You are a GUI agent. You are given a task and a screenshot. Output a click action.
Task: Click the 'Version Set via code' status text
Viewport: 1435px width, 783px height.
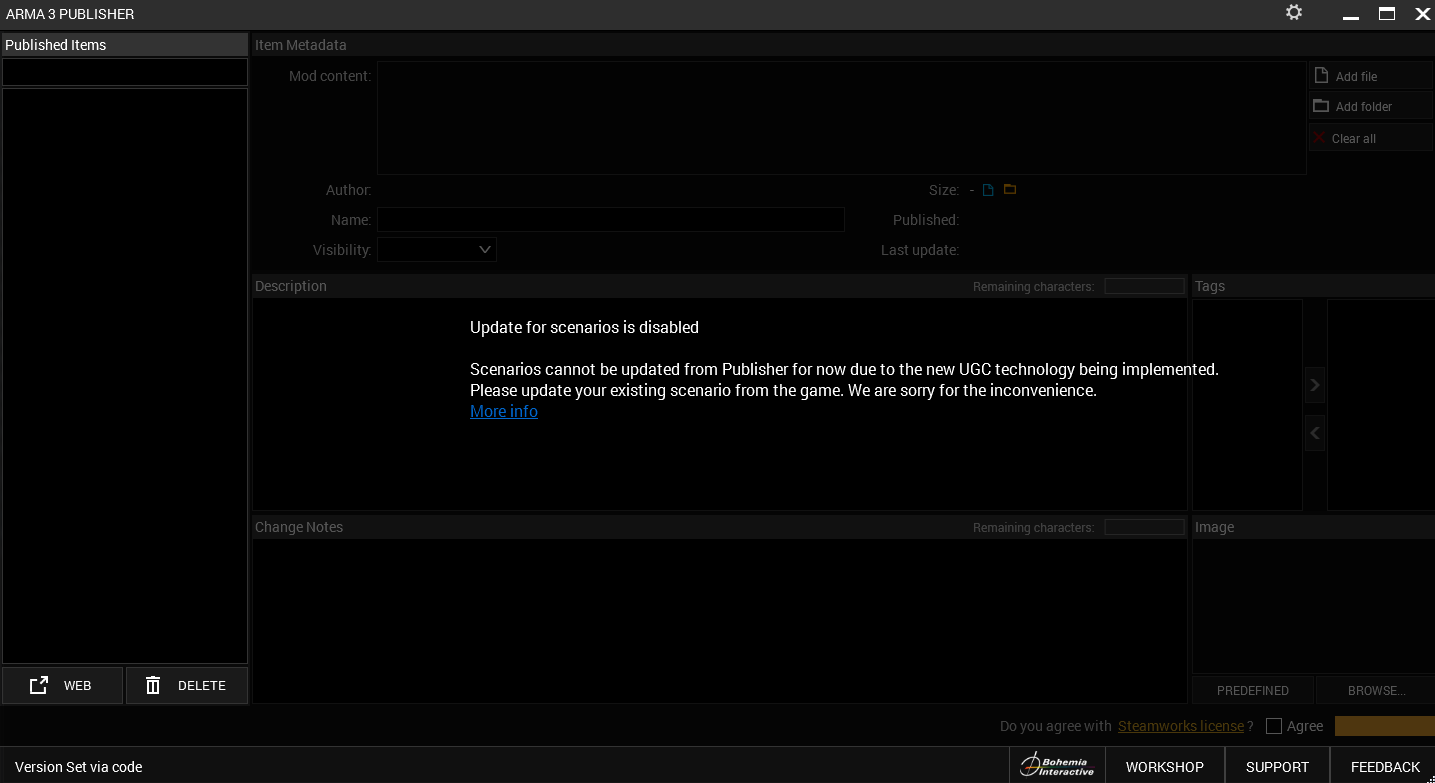click(x=79, y=767)
